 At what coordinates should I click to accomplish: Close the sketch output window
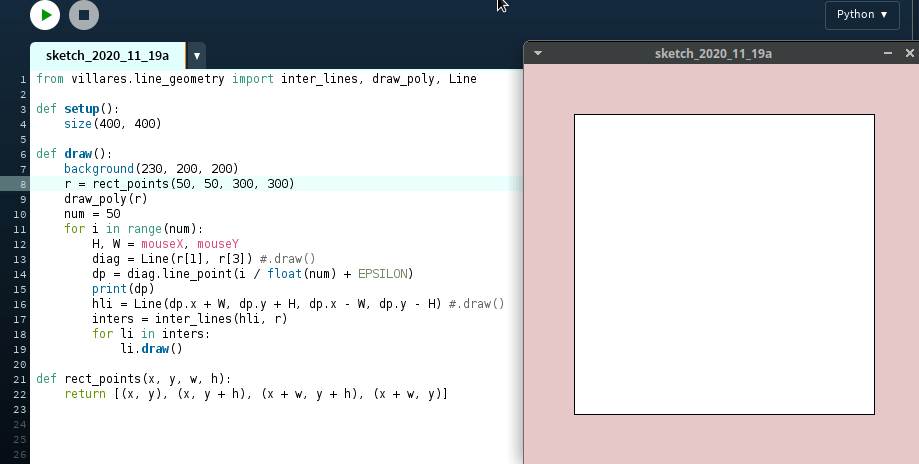click(909, 53)
